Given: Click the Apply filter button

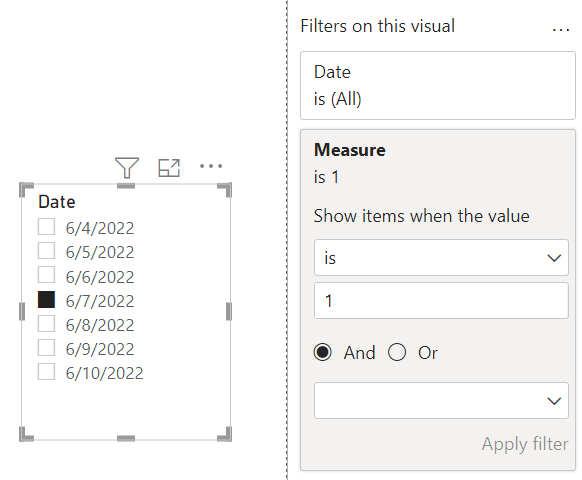Looking at the screenshot, I should [x=525, y=444].
